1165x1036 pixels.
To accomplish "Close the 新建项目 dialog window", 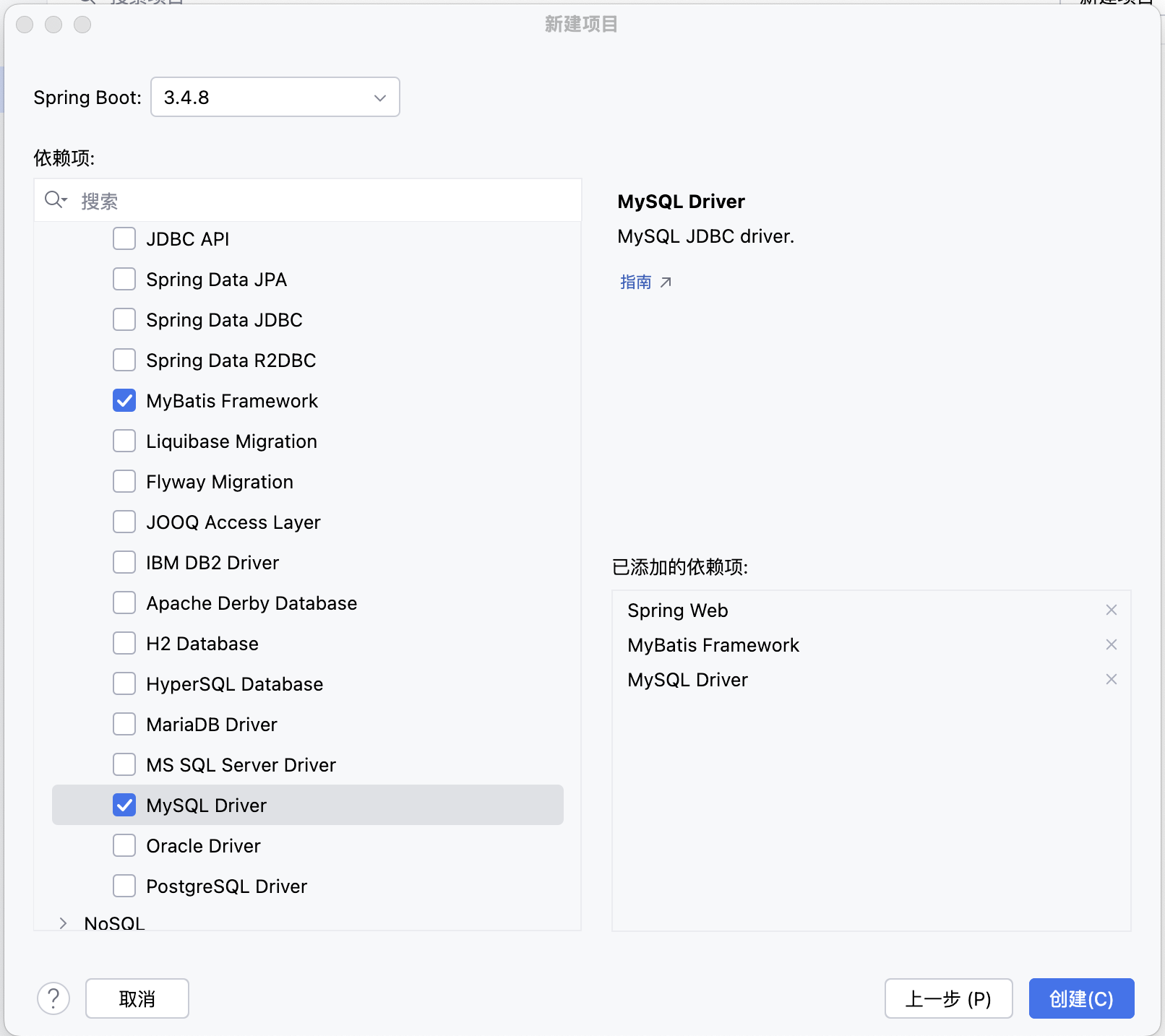I will [x=25, y=25].
